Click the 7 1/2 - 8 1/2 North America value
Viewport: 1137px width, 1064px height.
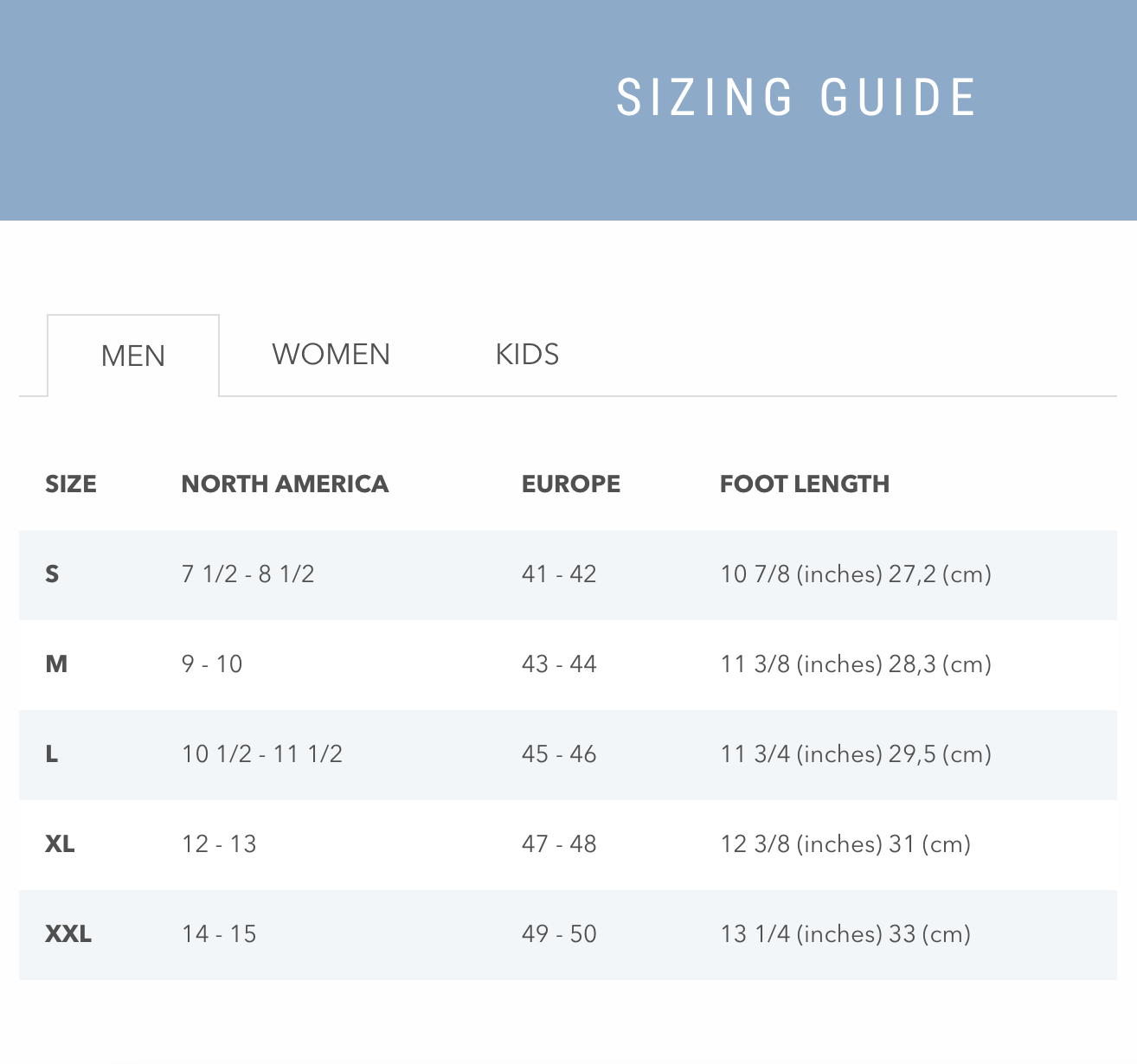tap(247, 574)
